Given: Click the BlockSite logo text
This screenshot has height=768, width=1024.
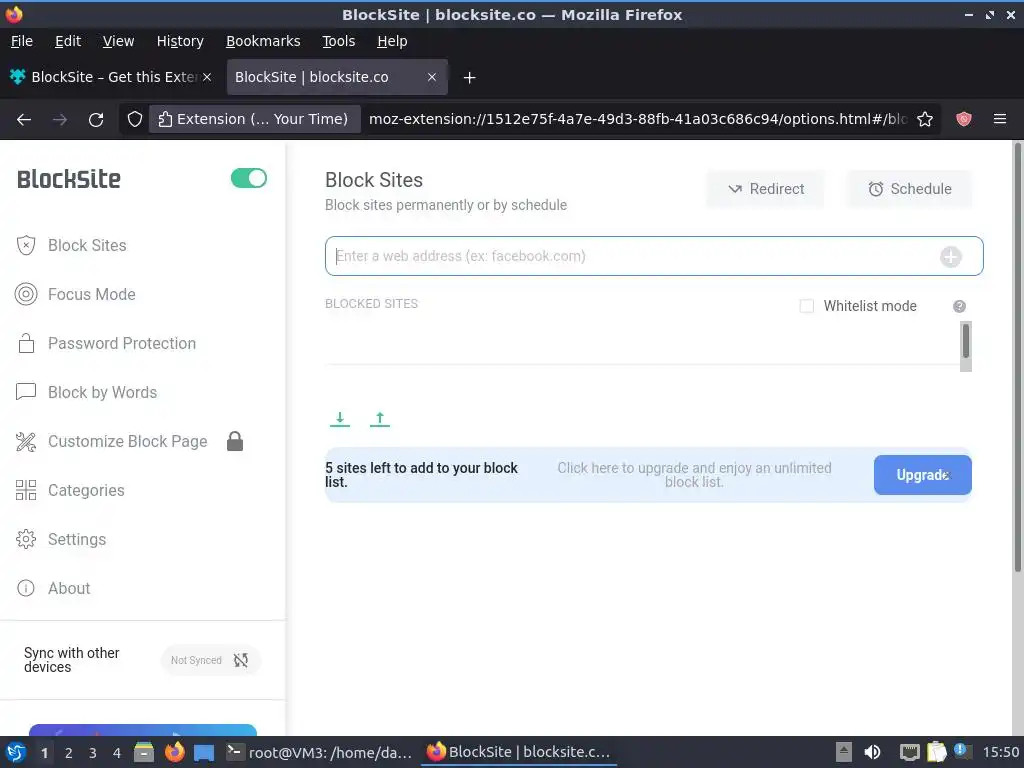Looking at the screenshot, I should [69, 179].
